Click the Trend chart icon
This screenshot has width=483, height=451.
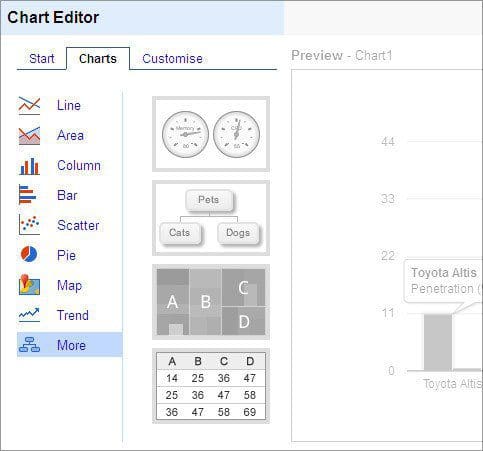click(29, 315)
